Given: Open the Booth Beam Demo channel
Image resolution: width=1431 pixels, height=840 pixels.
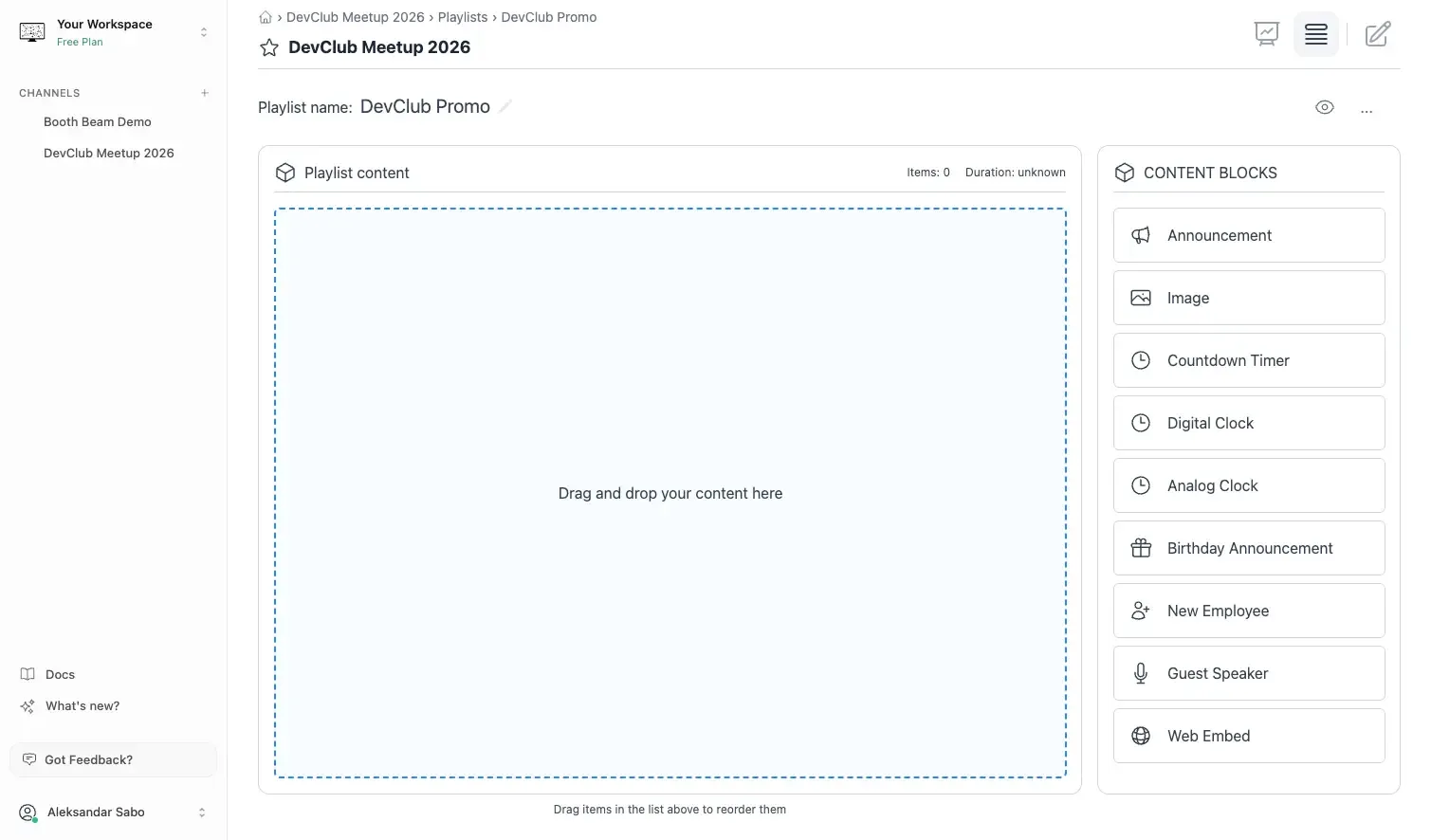Looking at the screenshot, I should [x=98, y=121].
